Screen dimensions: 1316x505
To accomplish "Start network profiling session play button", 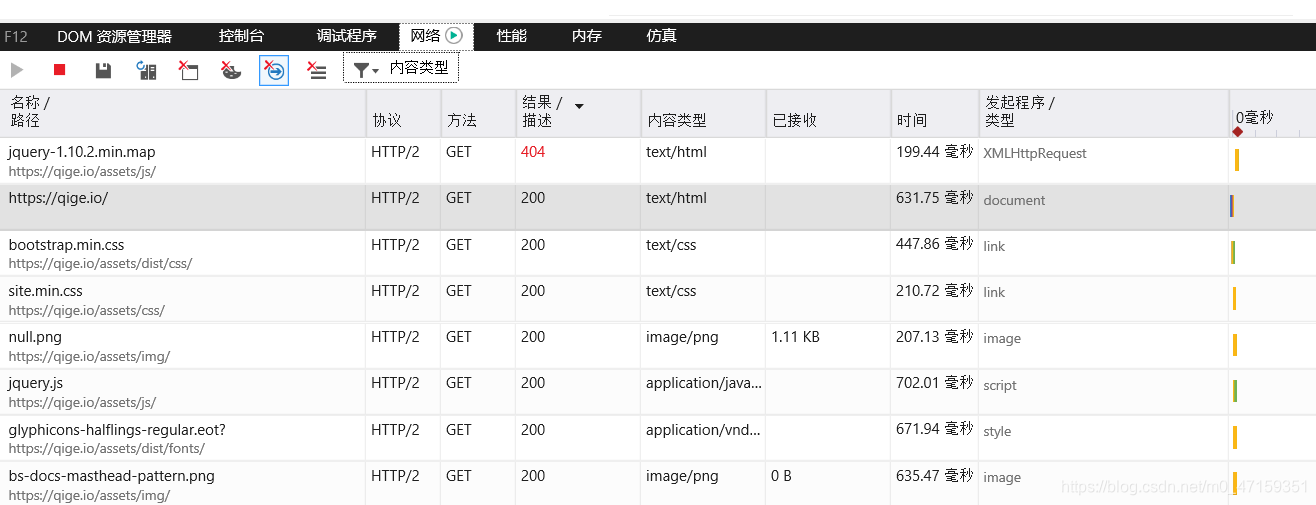I will click(17, 70).
